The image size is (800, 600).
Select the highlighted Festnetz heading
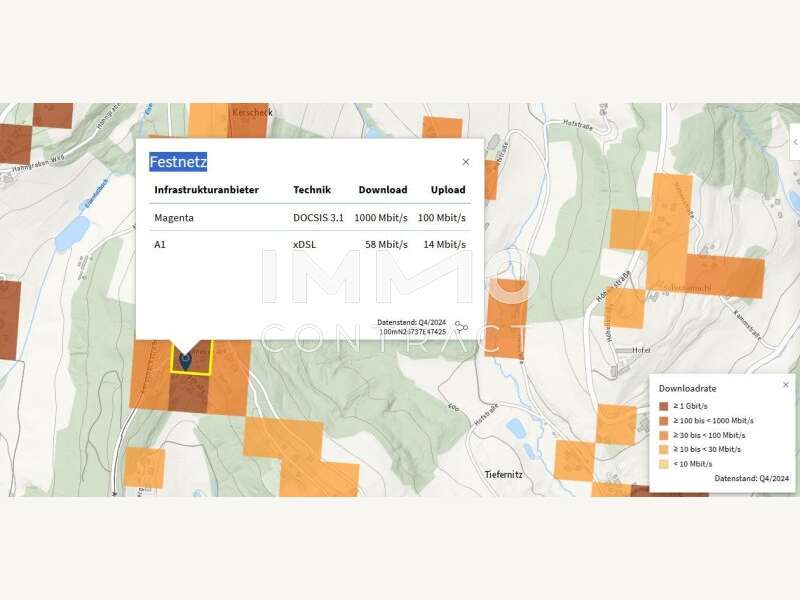point(178,162)
